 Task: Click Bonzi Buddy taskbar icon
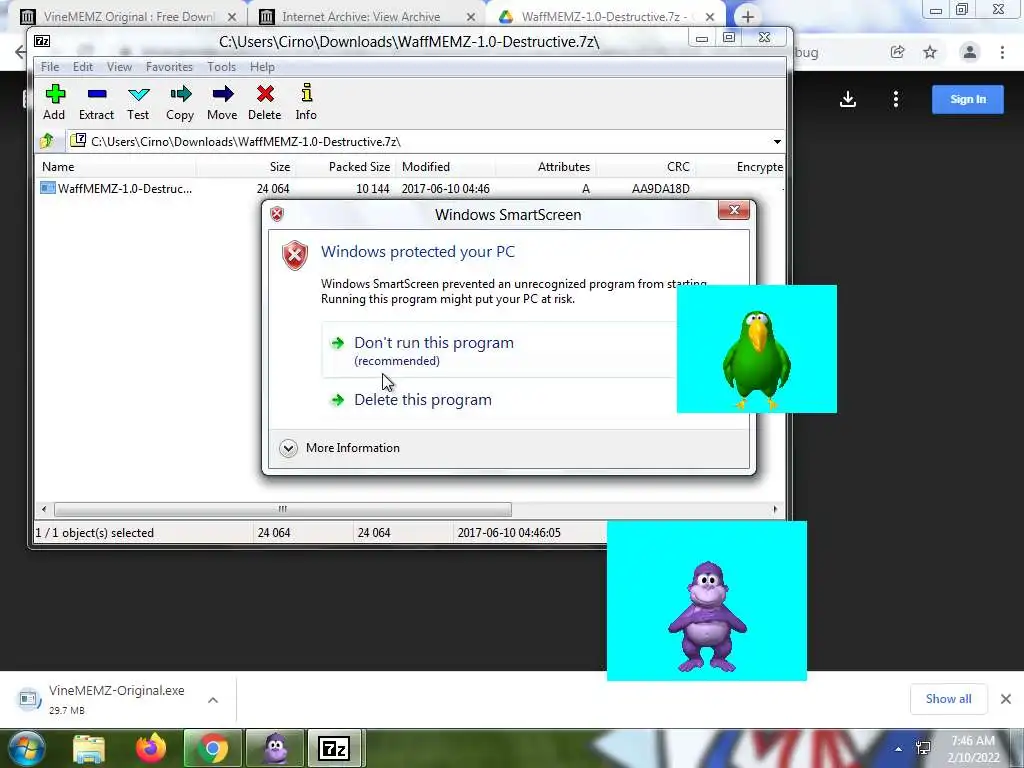(x=275, y=748)
